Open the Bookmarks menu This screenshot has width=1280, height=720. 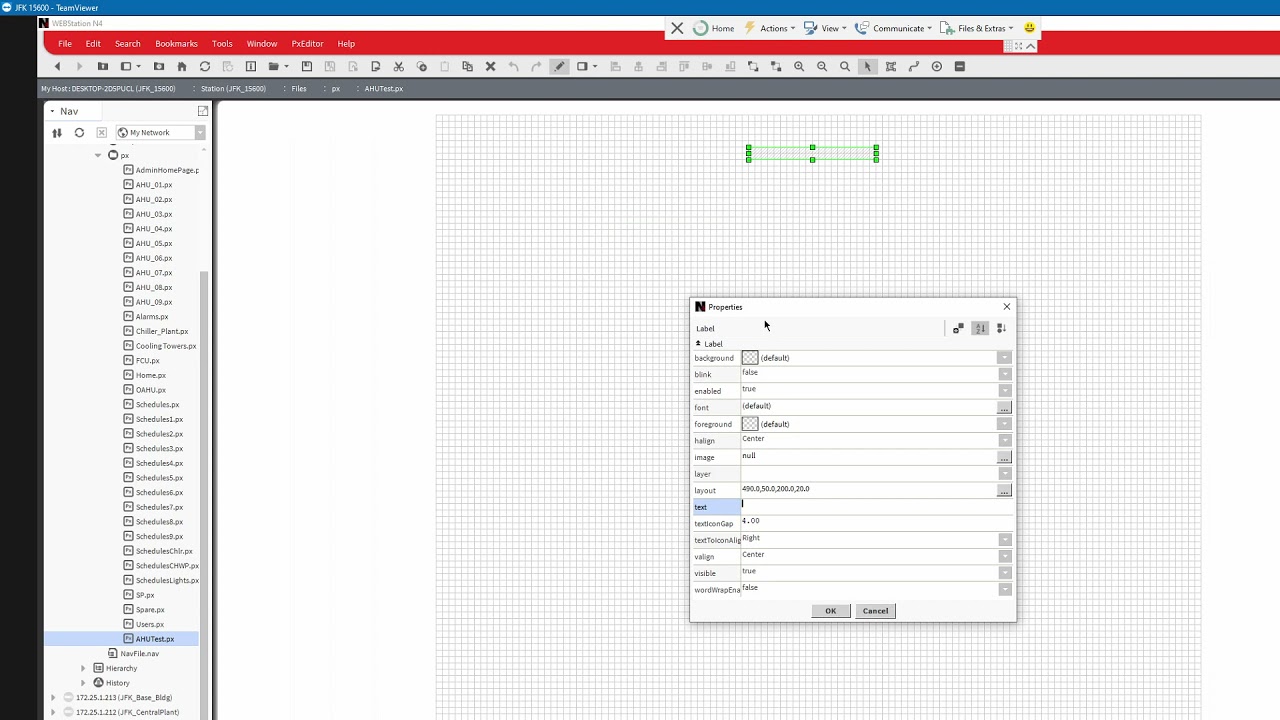[176, 44]
